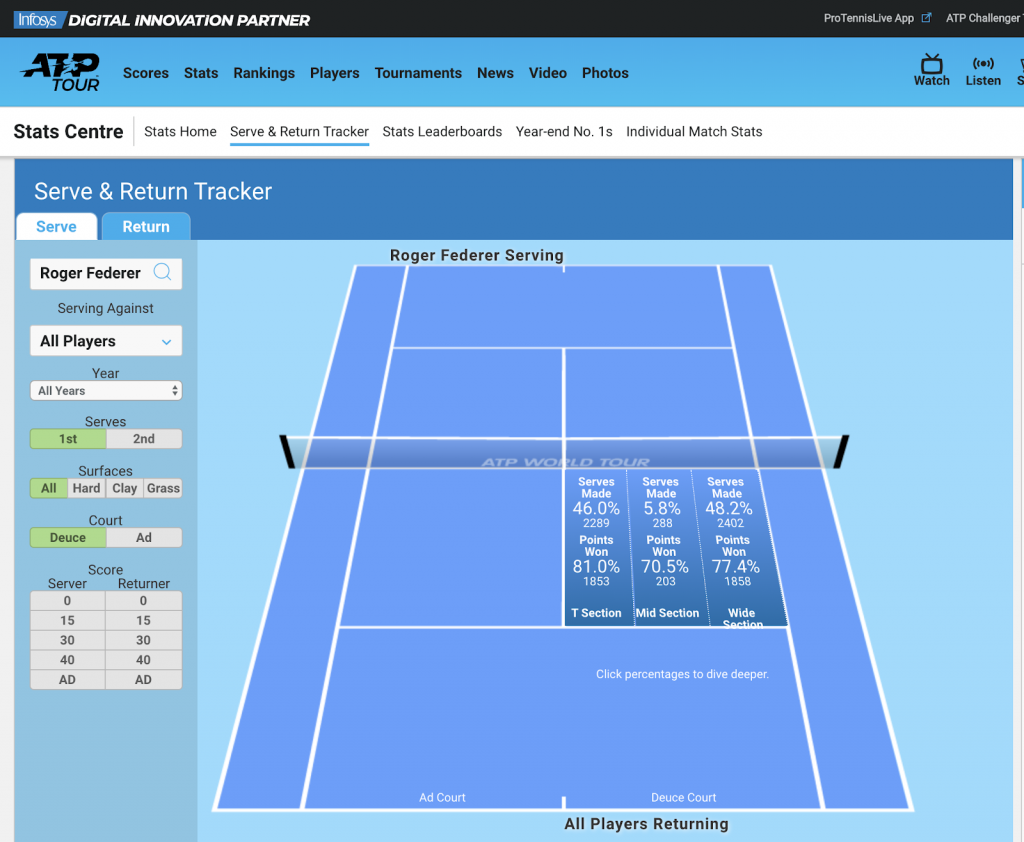The width and height of the screenshot is (1024, 842).
Task: Click T Section 46.0% serves made
Action: 596,508
